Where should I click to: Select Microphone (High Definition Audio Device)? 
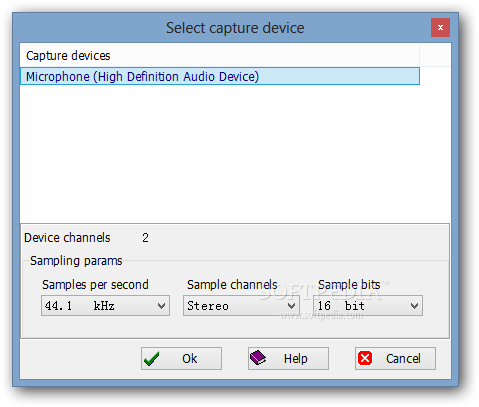[220, 76]
